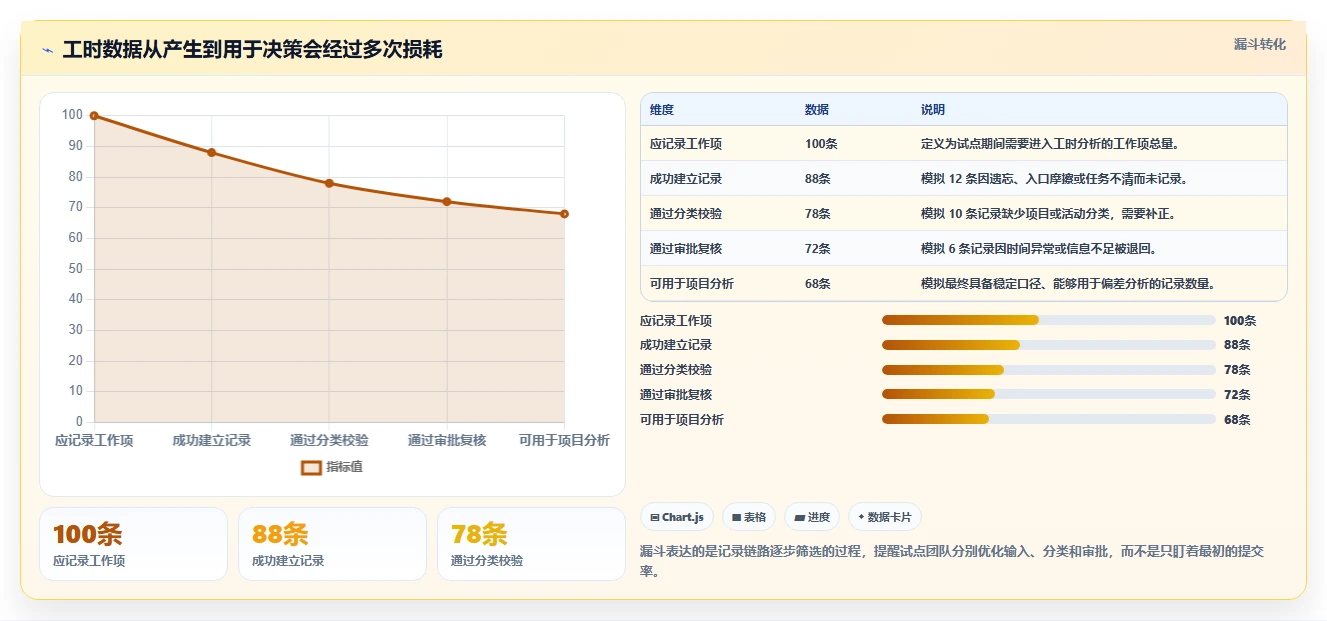Click the chart data point at 通过分类校验
1327x621 pixels.
click(329, 183)
